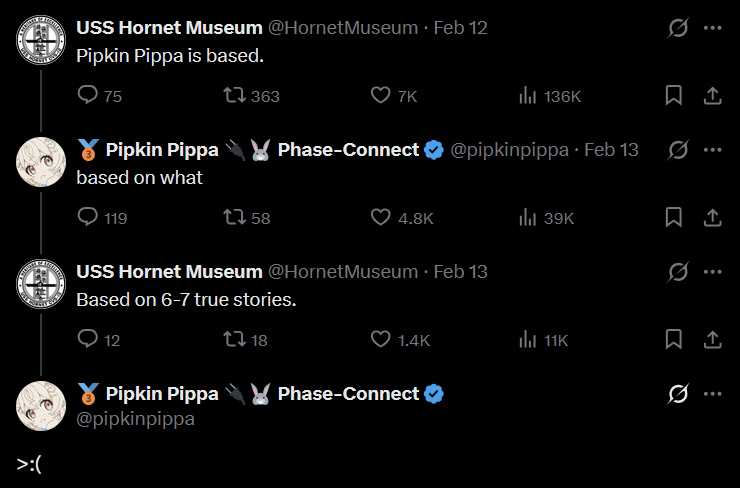Open the Feb 12 timestamp link
This screenshot has height=488, width=740.
point(460,28)
